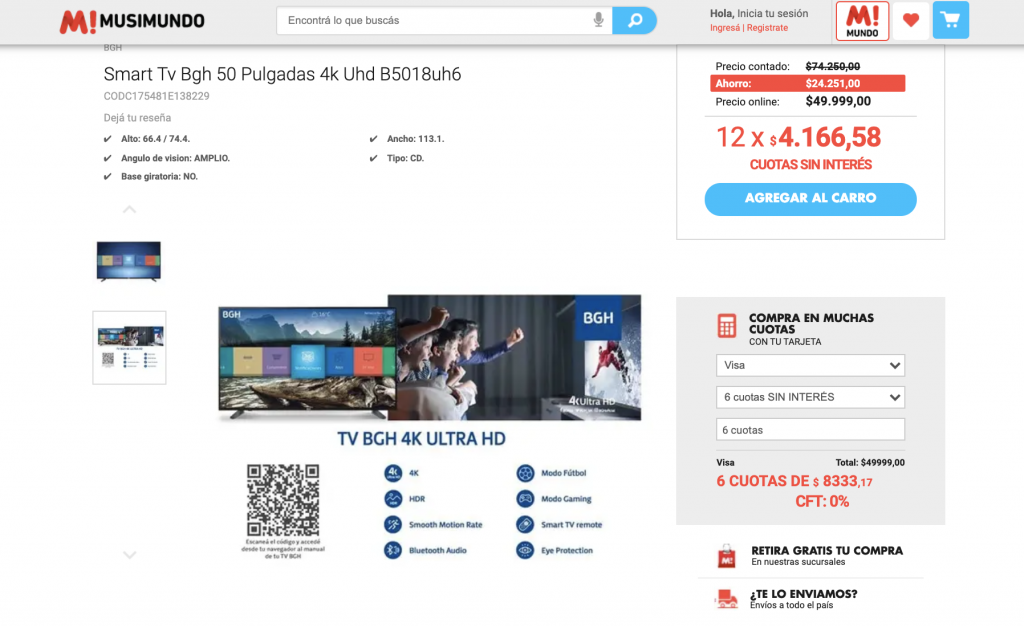Click the Alto: 66.4 / 74.4 spec
The height and width of the screenshot is (627, 1024).
[155, 138]
